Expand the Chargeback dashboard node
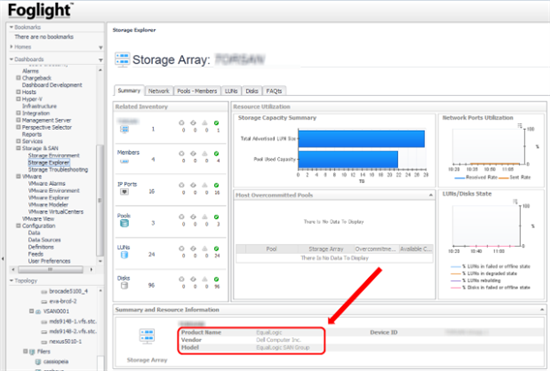This screenshot has width=550, height=371. [18, 78]
